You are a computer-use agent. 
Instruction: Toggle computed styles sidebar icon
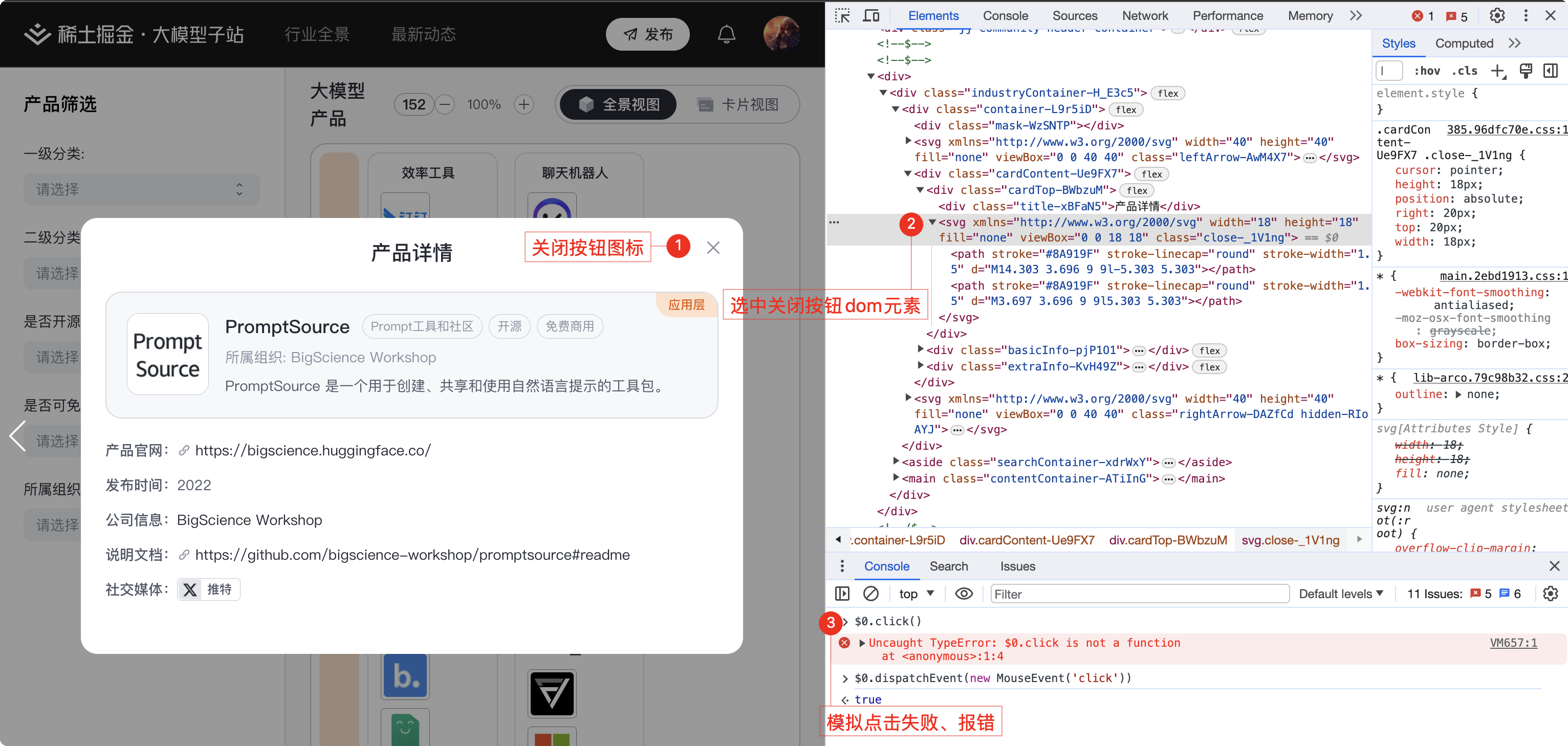pos(1551,71)
